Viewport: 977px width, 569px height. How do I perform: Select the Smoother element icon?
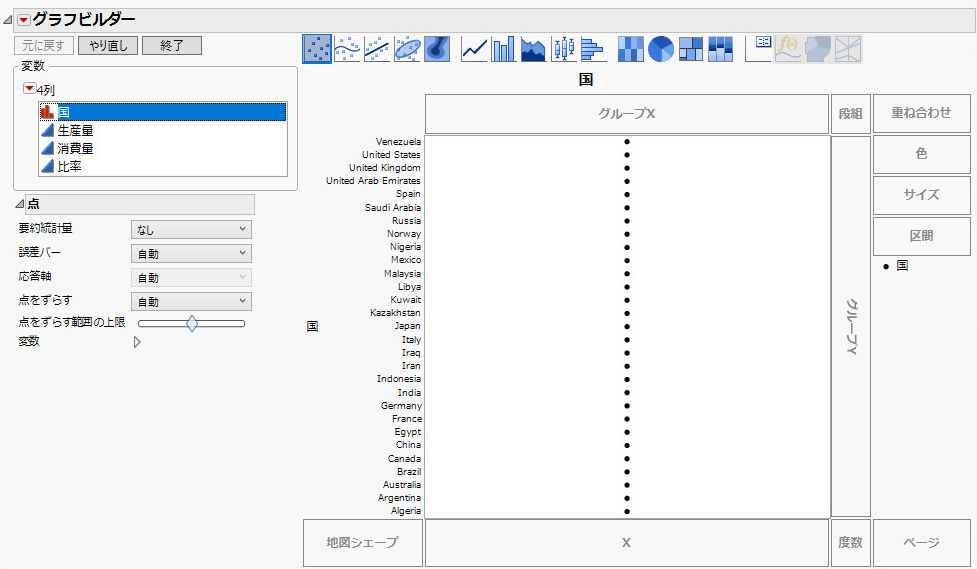[346, 48]
